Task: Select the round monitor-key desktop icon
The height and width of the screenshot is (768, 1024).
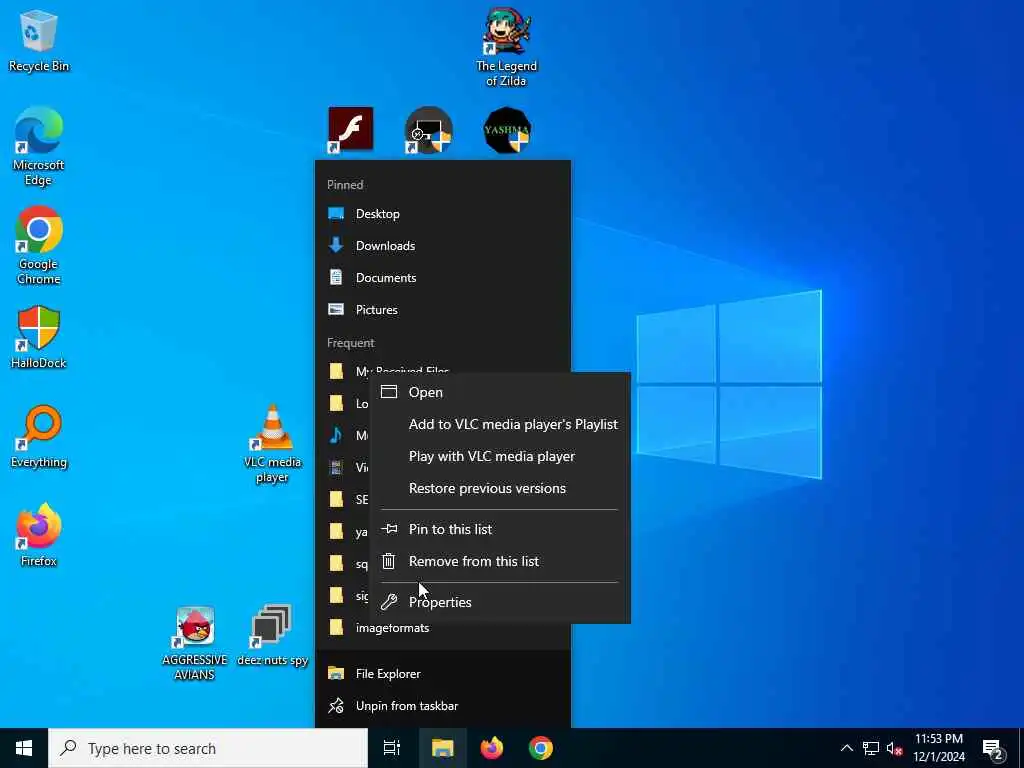Action: 428,130
